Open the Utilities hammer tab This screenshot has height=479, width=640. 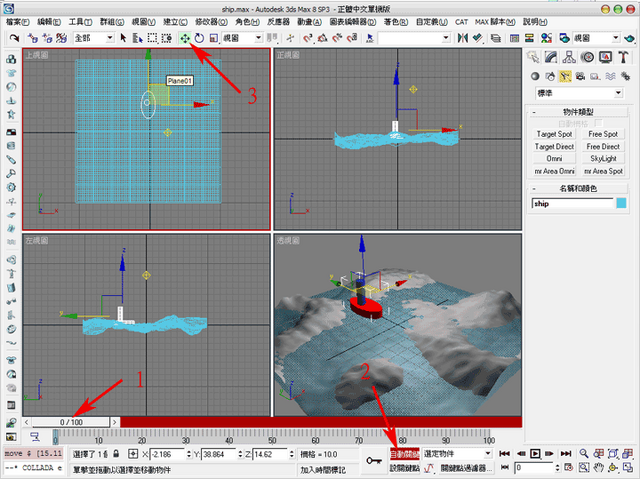[623, 57]
